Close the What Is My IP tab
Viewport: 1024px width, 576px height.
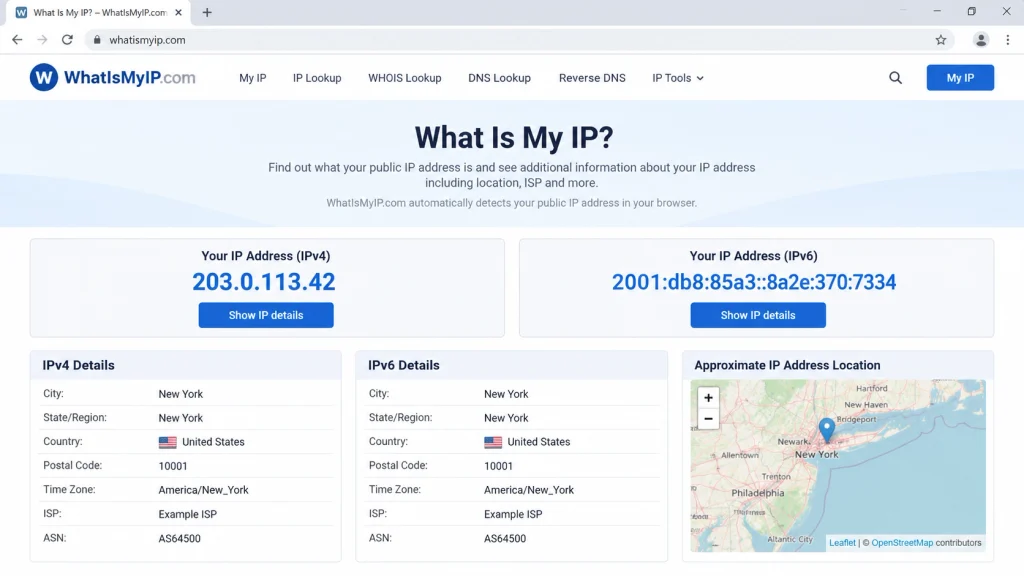click(178, 12)
